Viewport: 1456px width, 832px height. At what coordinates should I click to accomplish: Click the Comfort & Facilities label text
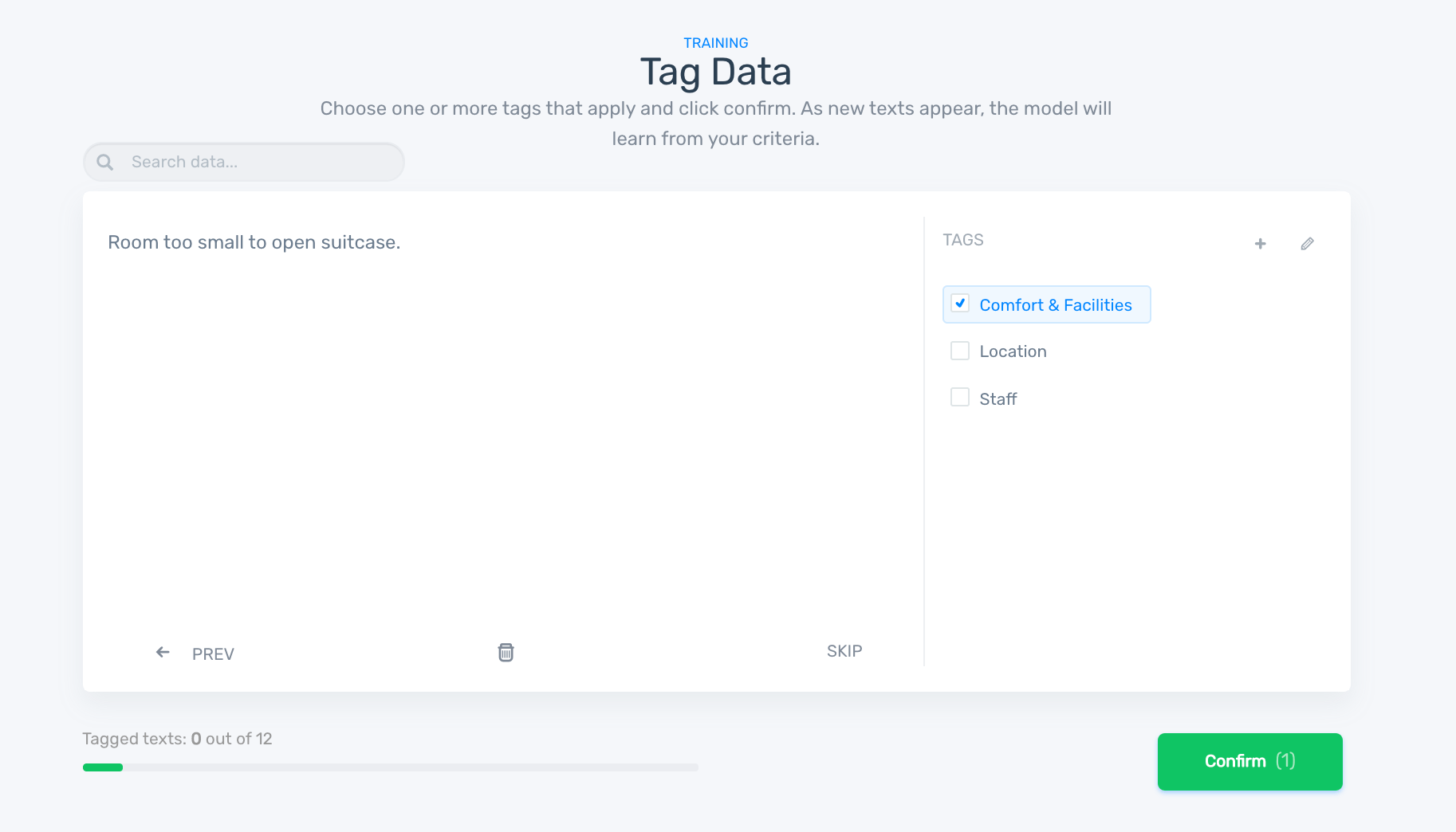[1055, 305]
